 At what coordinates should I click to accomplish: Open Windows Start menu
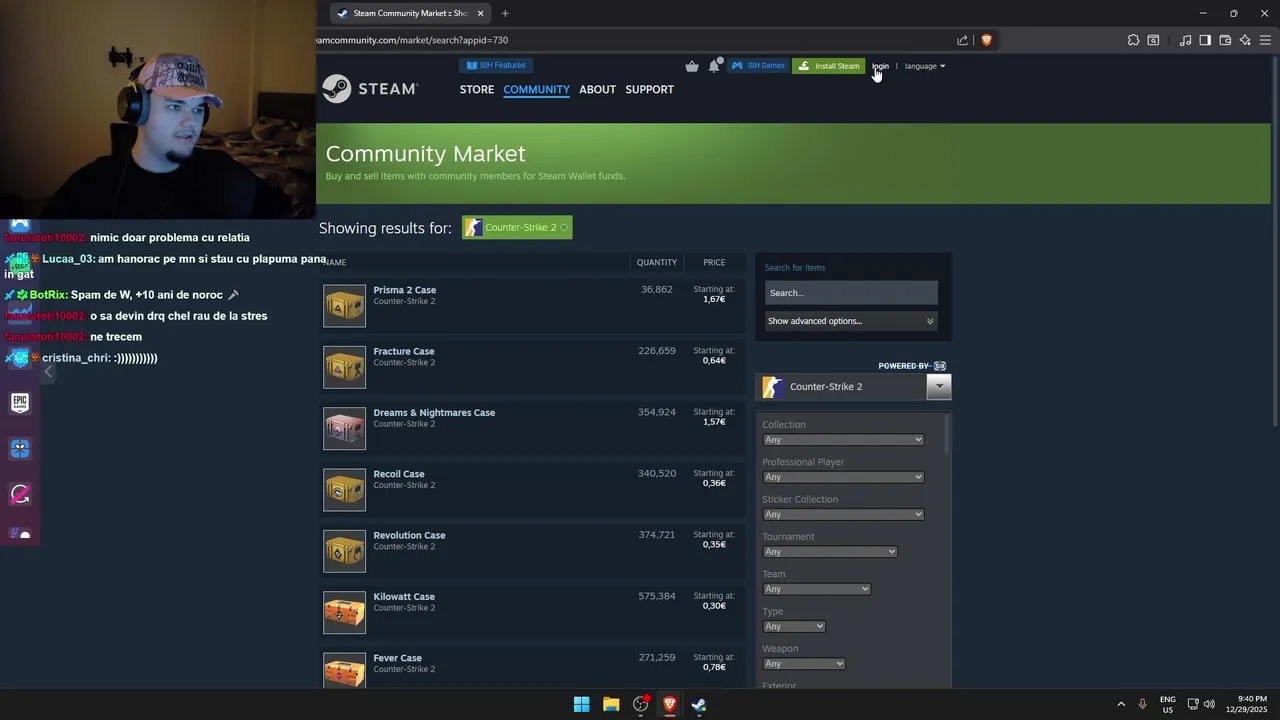click(581, 704)
